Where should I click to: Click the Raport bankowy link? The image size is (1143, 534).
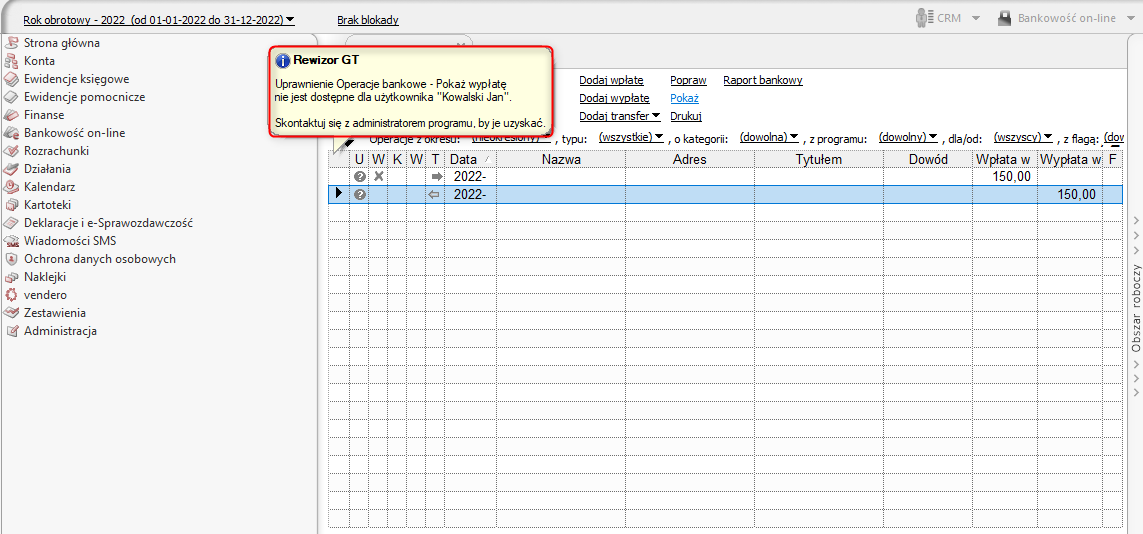pyautogui.click(x=762, y=80)
